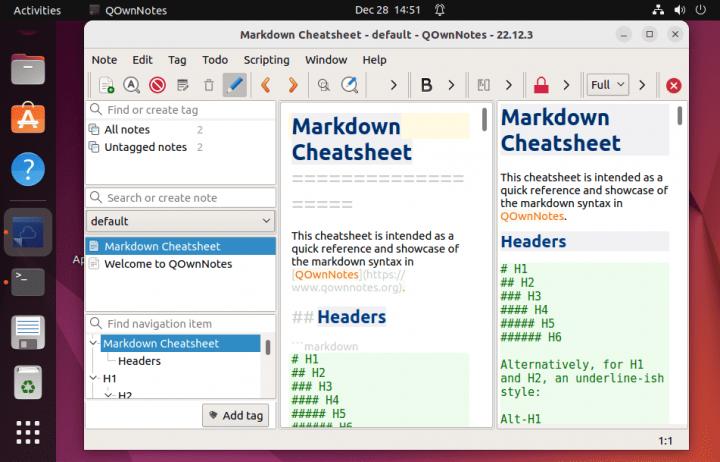This screenshot has width=720, height=462.
Task: Collapse the H1 navigation tree item
Action: point(94,379)
